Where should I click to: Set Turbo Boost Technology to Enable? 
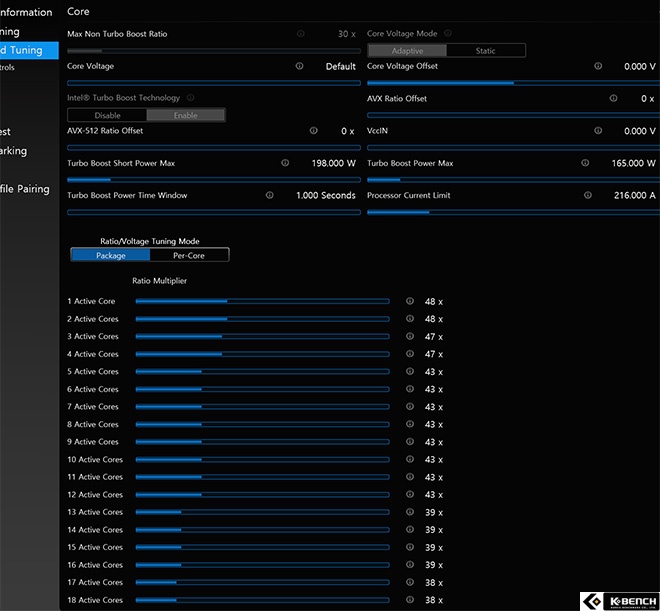pyautogui.click(x=186, y=115)
